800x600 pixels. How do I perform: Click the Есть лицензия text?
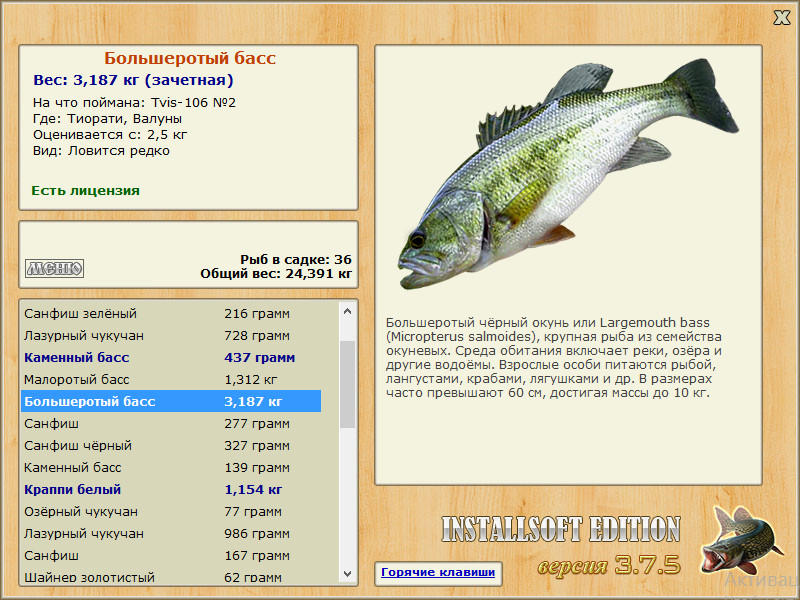click(x=85, y=190)
